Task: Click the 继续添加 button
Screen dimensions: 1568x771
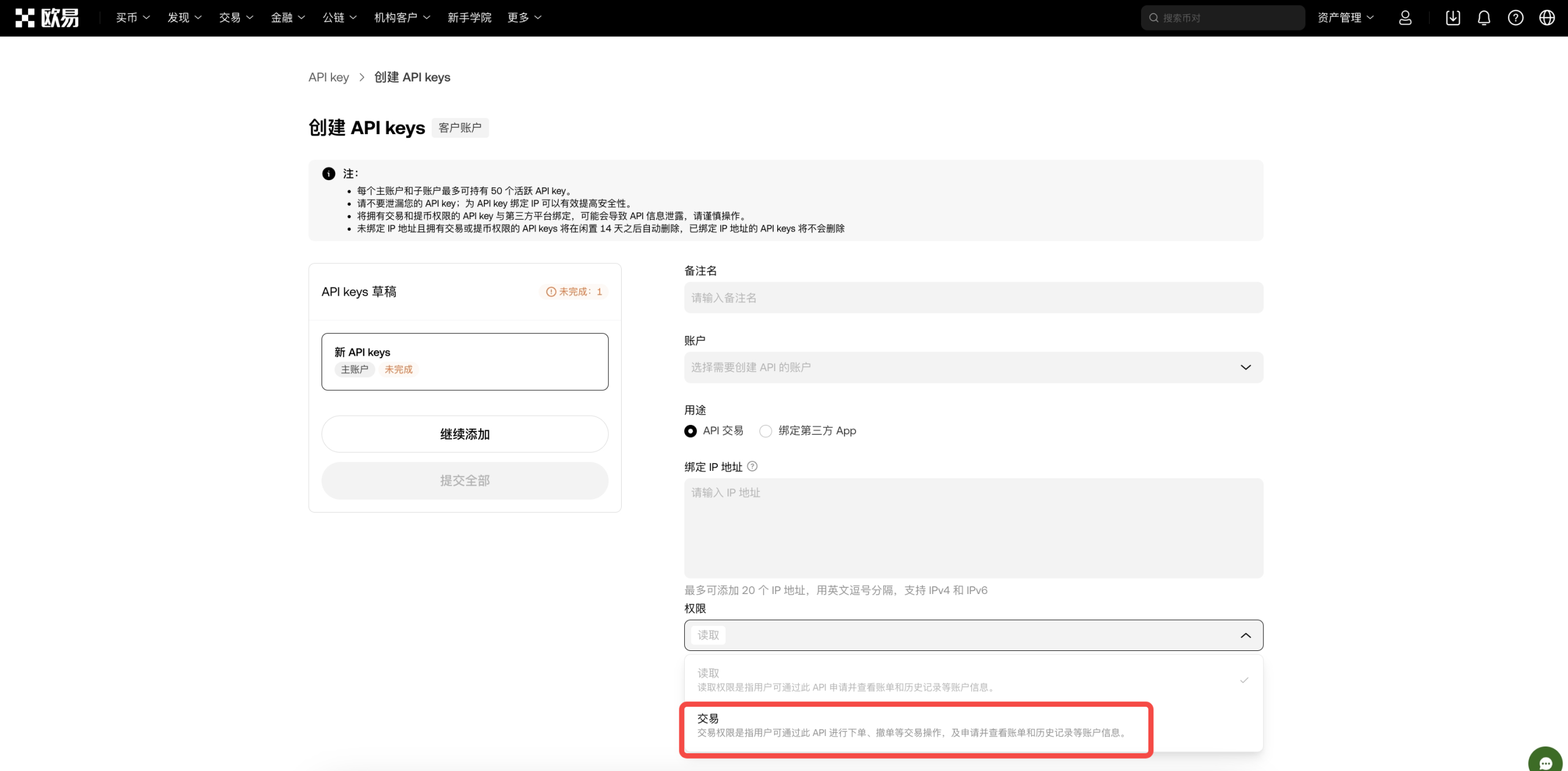Action: 465,434
